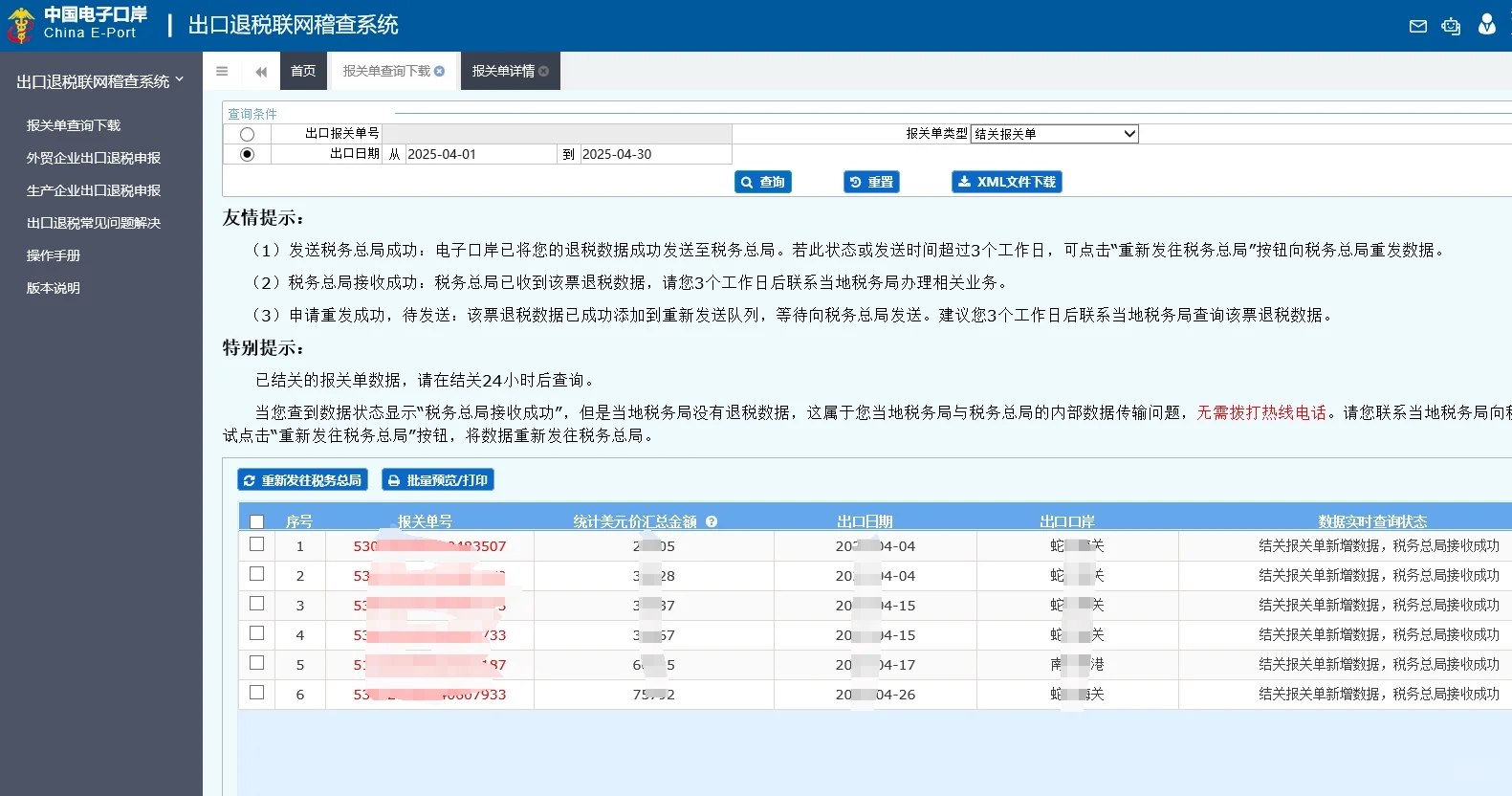Screen dimensions: 1512x796
Task: Click the 查询 search button
Action: tap(763, 182)
